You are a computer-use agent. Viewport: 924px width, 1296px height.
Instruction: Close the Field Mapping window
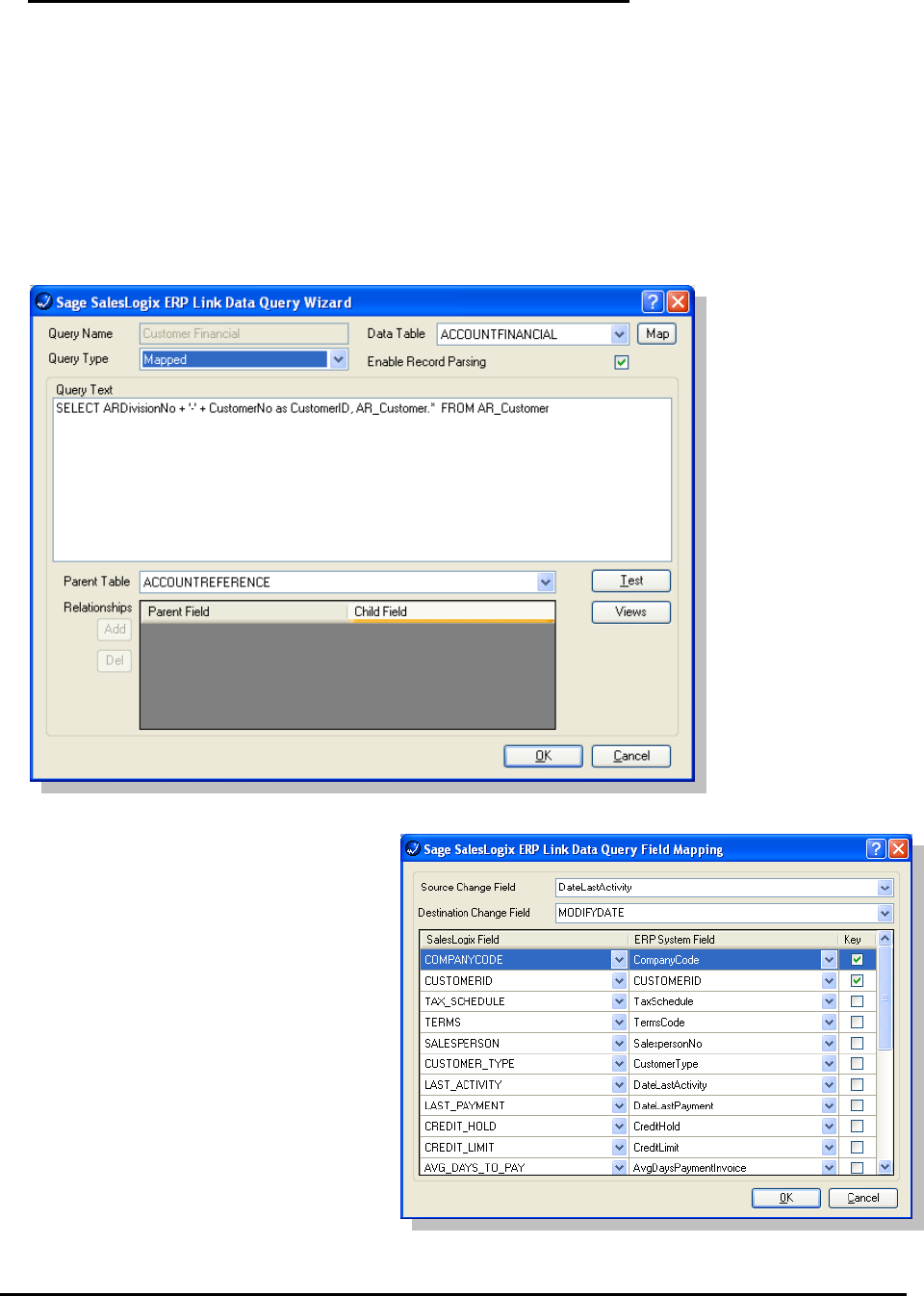898,848
